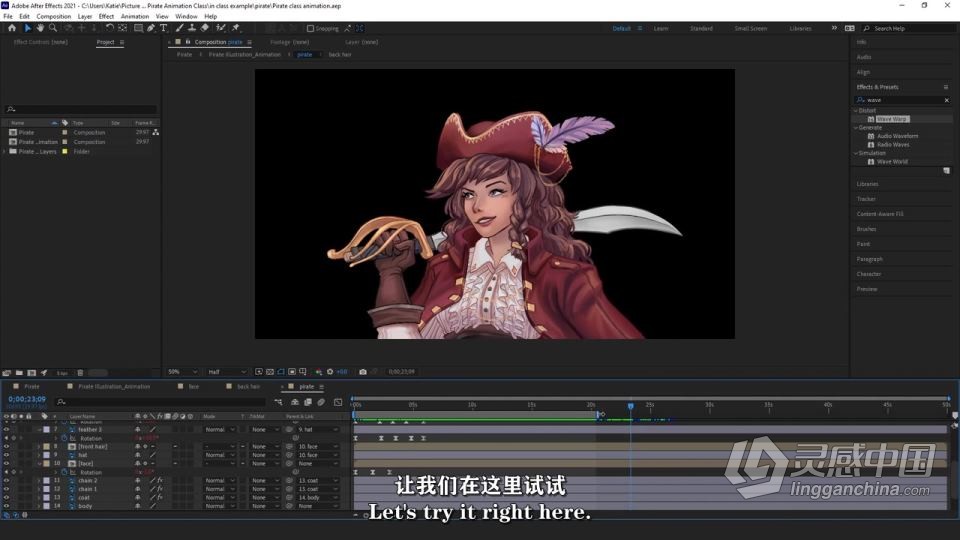Open the Half resolution dropdown

coord(227,372)
